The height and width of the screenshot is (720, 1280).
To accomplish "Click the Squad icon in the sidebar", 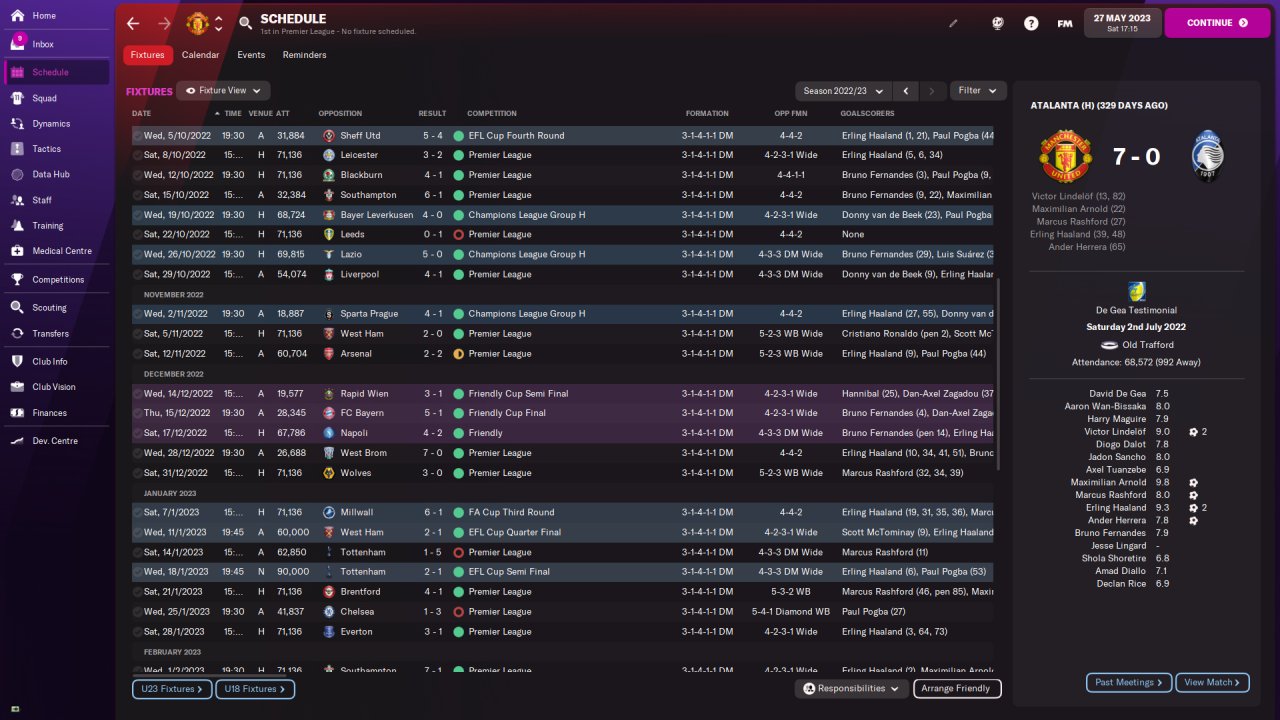I will point(17,98).
